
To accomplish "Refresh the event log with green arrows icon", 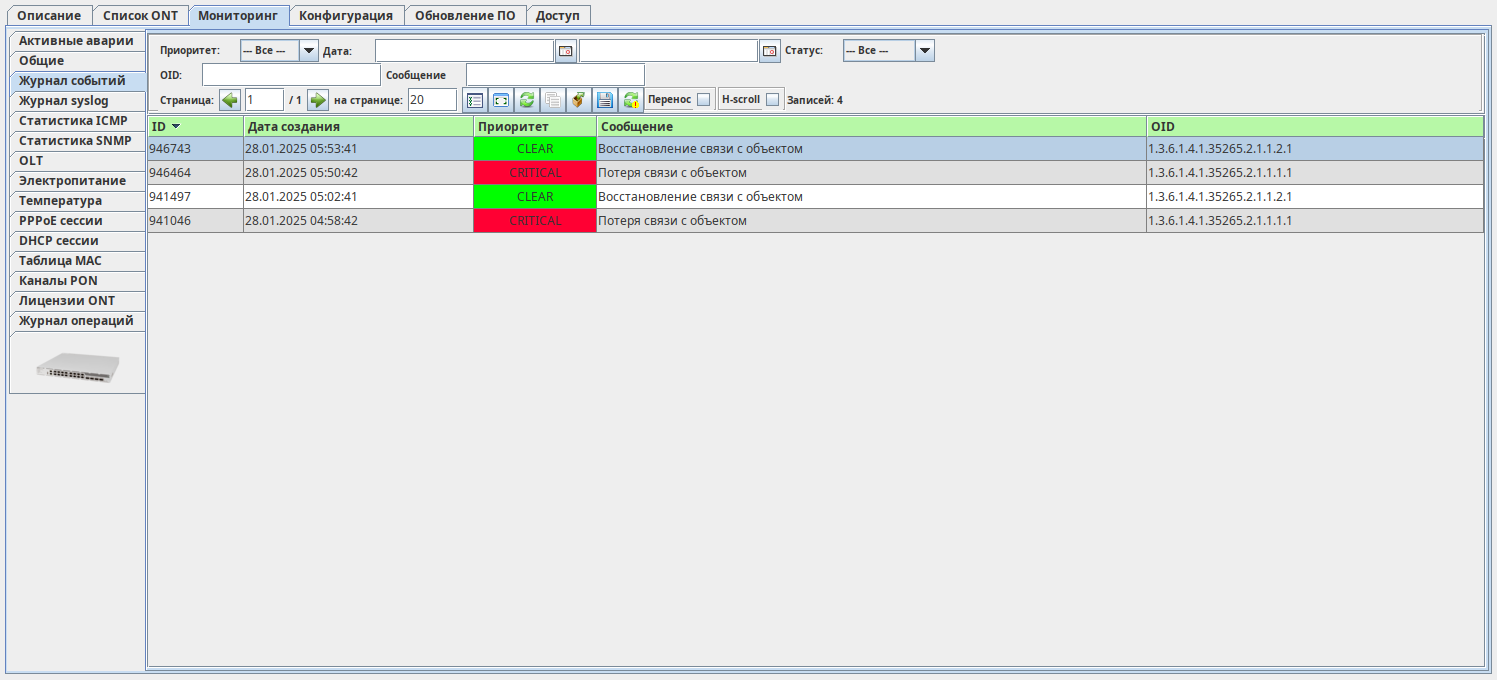I will pyautogui.click(x=527, y=100).
